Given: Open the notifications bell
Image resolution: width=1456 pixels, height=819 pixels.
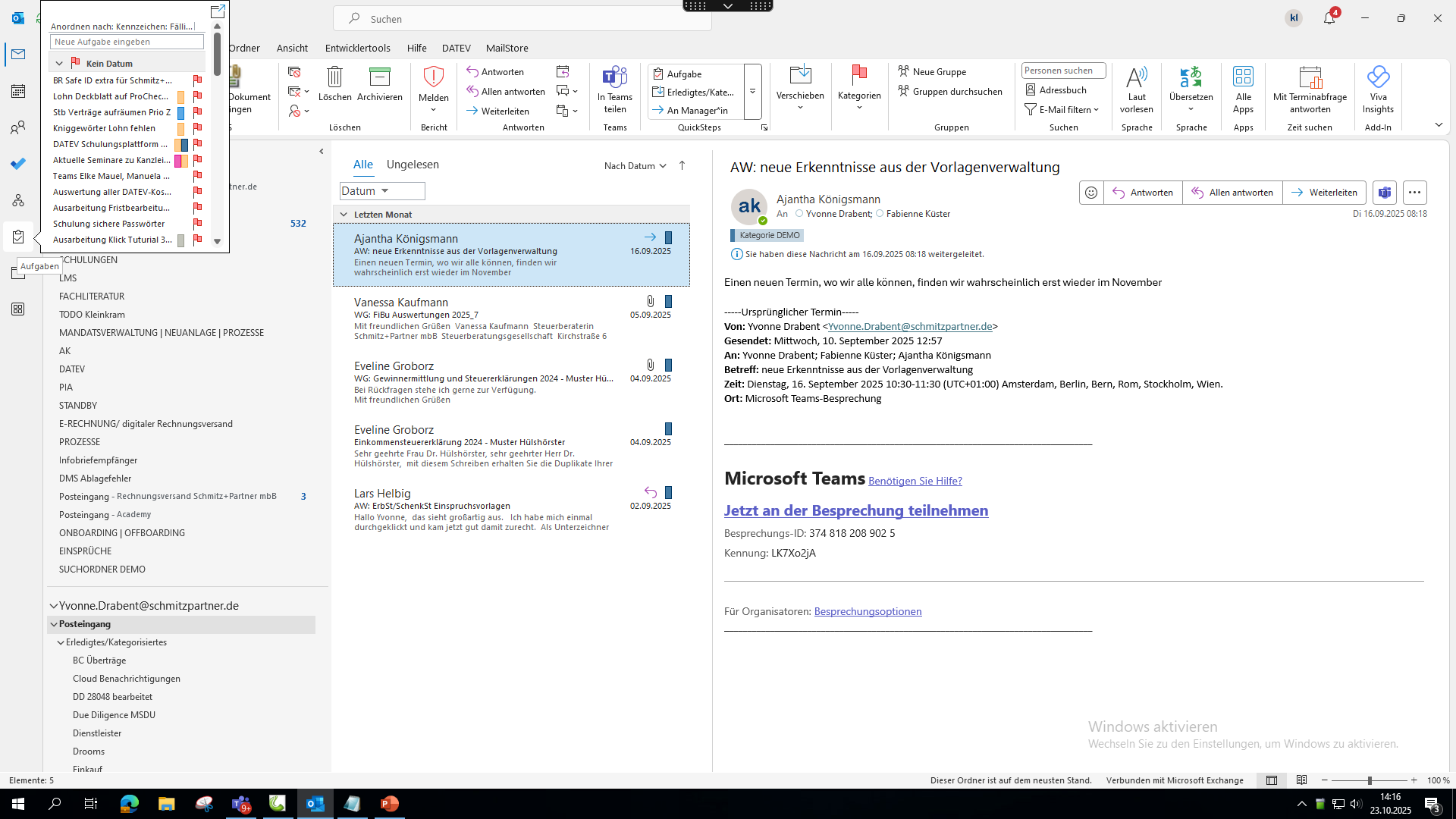Looking at the screenshot, I should (x=1329, y=18).
